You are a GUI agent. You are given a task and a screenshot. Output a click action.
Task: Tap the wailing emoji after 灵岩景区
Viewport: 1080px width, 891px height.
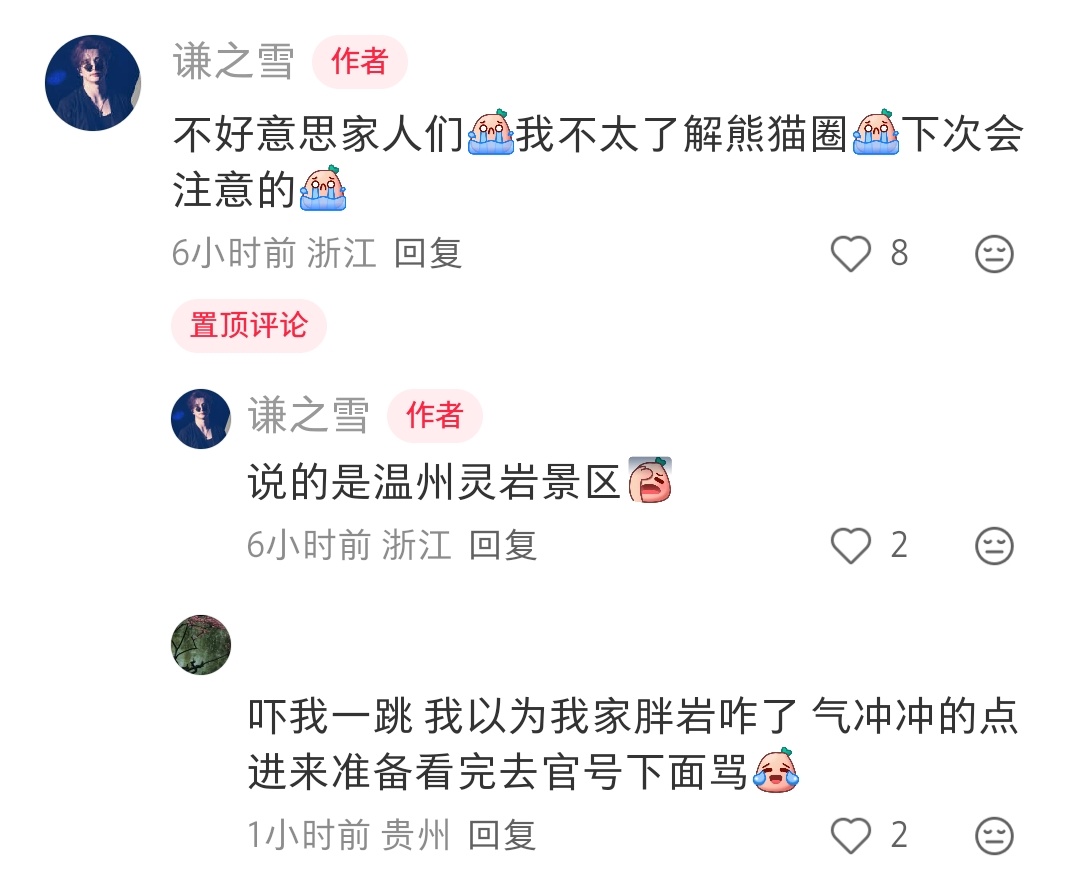click(650, 480)
